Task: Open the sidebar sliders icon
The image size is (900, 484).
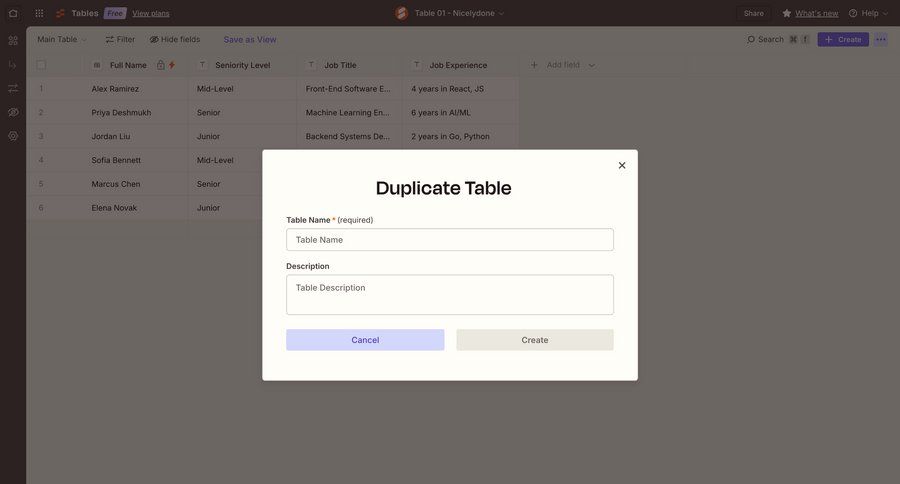Action: point(13,88)
